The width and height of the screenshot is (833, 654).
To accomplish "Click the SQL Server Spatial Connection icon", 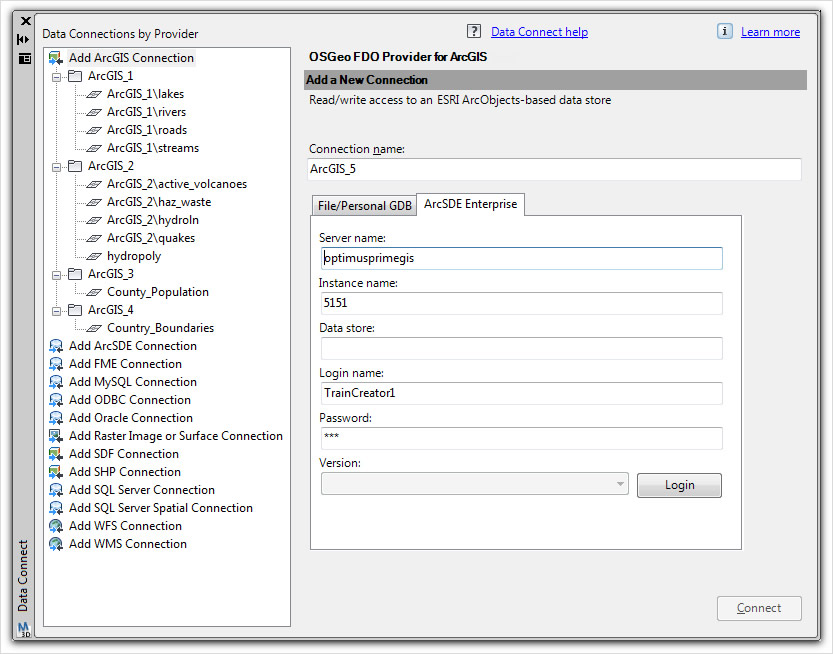I will [x=56, y=508].
